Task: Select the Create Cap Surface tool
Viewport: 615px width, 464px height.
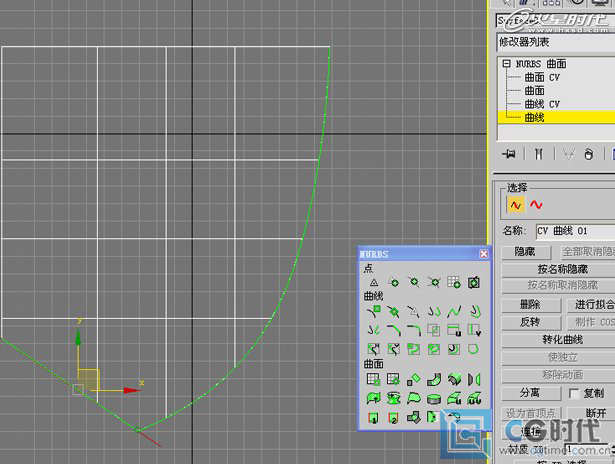Action: (x=434, y=398)
